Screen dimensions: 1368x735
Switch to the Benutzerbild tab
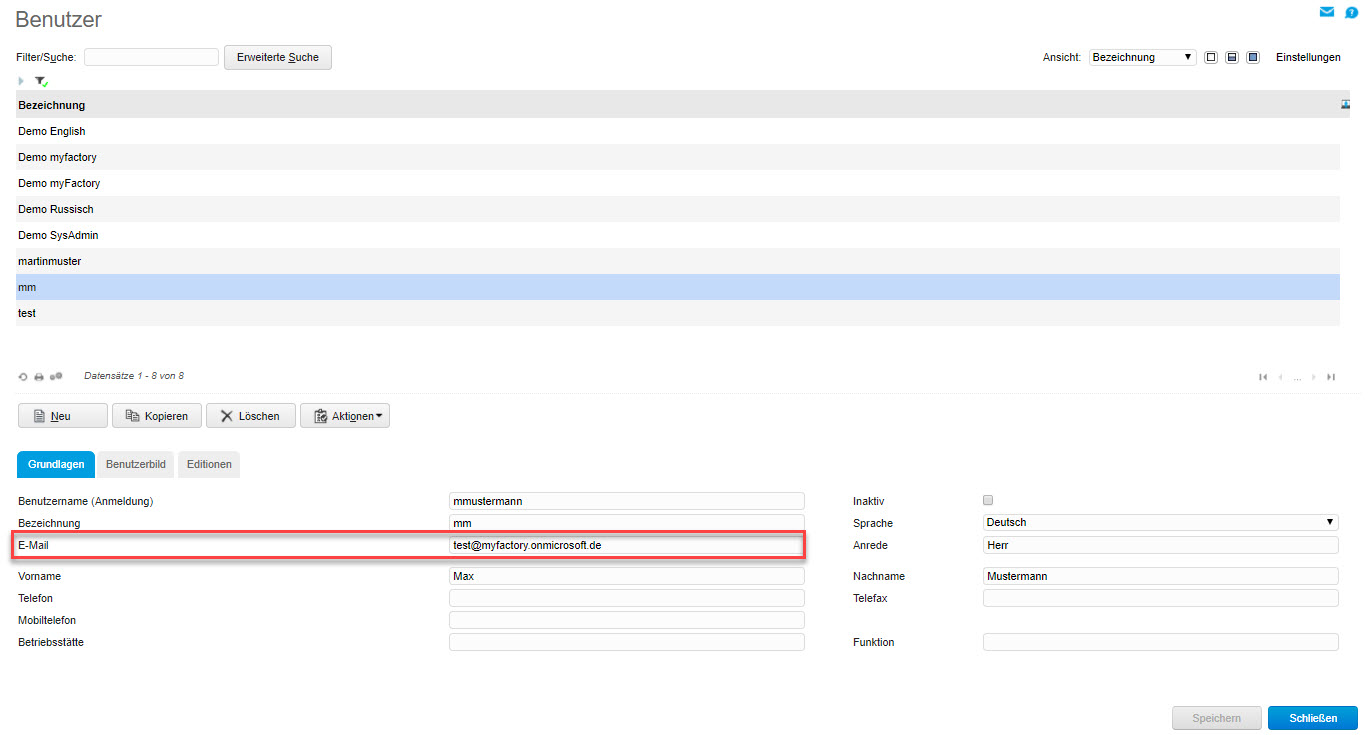click(x=136, y=465)
